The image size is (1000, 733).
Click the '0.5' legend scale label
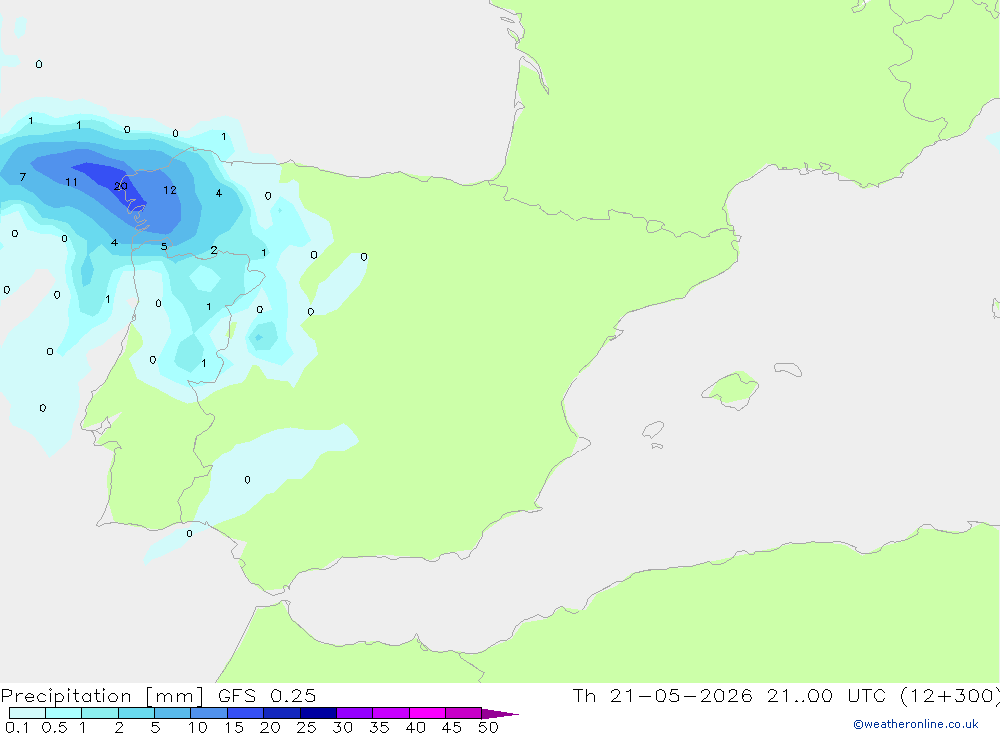(x=54, y=727)
